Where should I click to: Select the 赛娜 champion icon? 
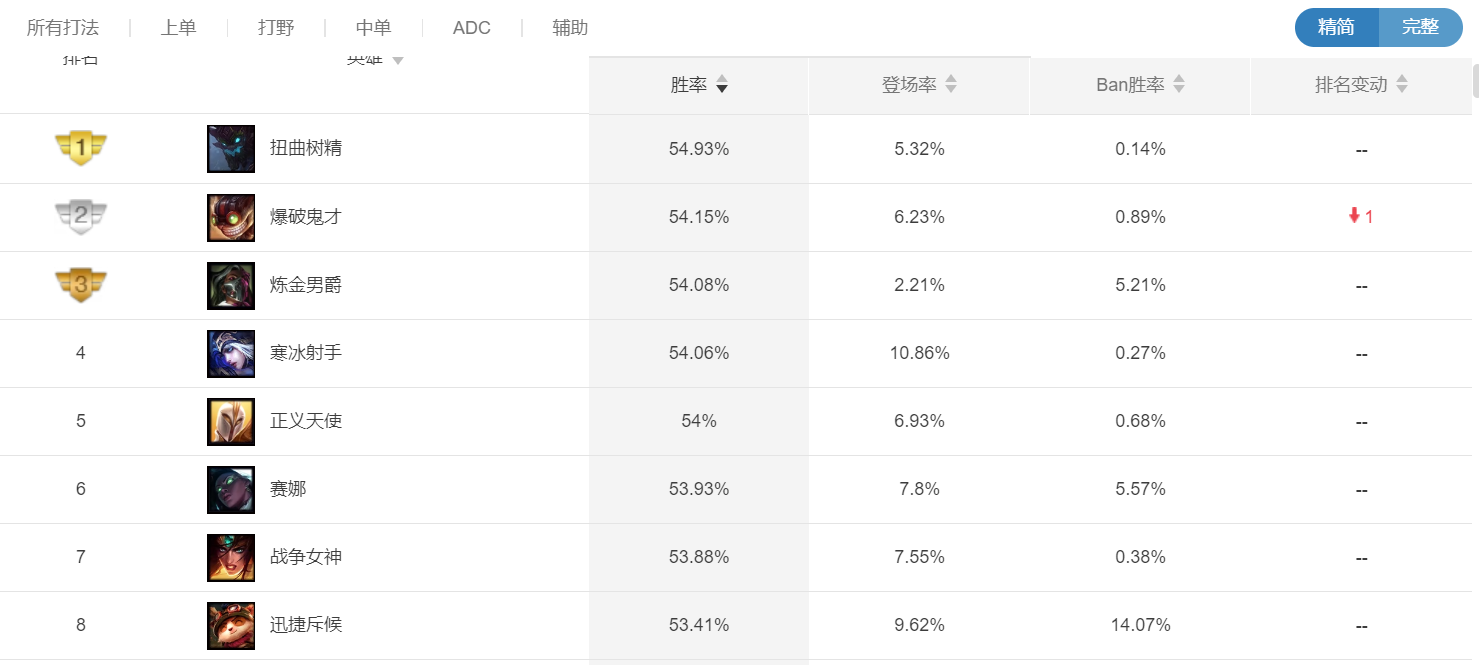[x=231, y=489]
